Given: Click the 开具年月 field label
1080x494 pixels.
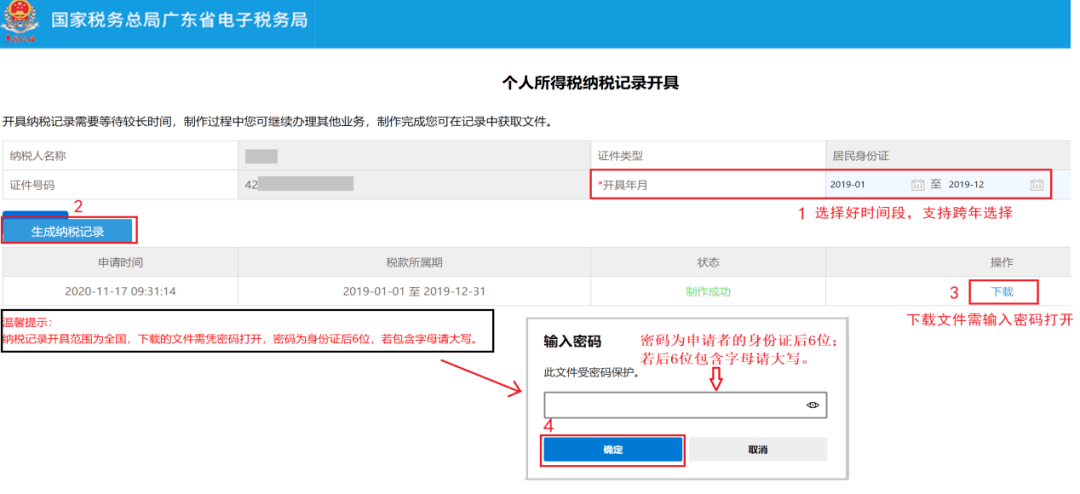Looking at the screenshot, I should click(623, 185).
